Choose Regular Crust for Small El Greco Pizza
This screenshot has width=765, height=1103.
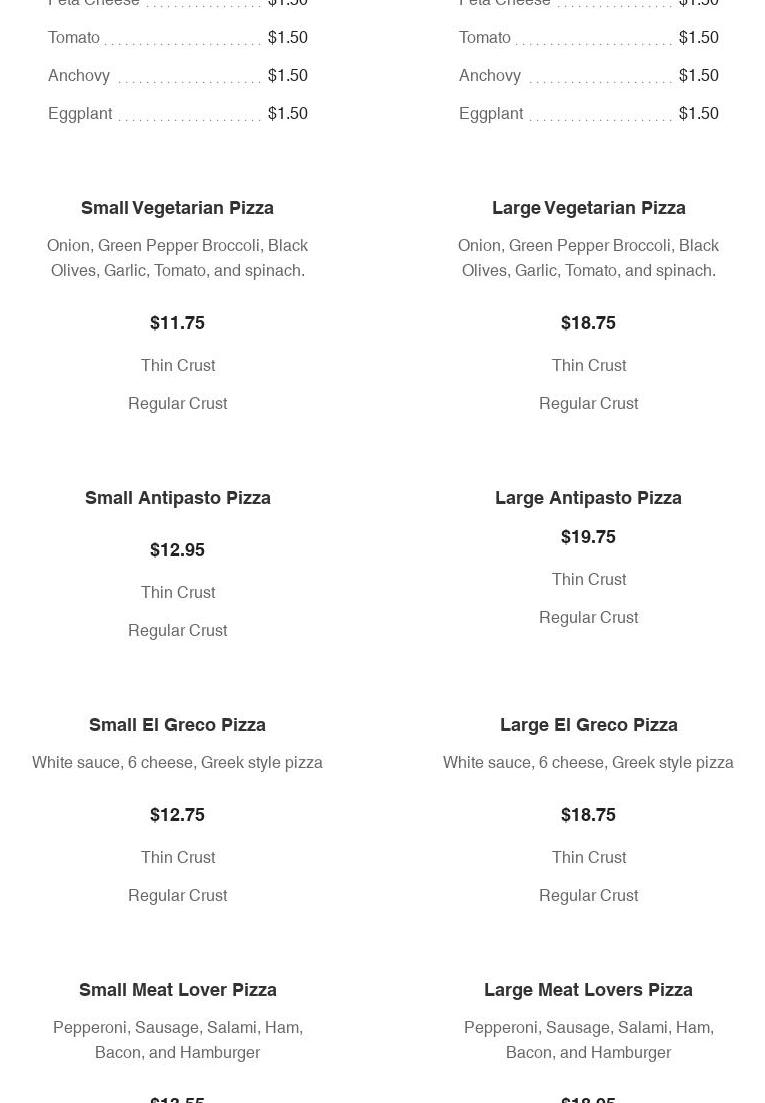click(178, 896)
